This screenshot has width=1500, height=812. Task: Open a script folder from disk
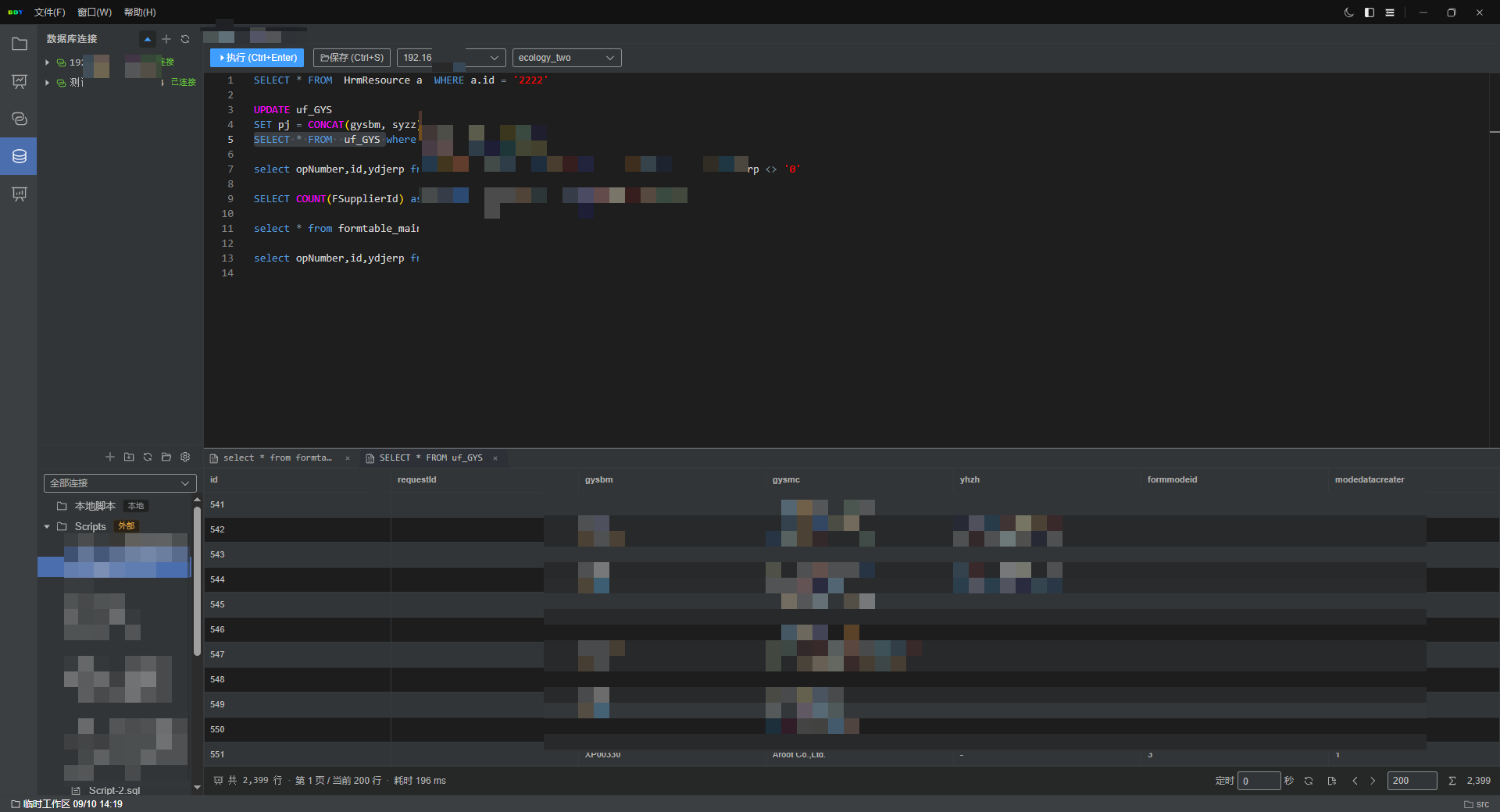click(166, 457)
